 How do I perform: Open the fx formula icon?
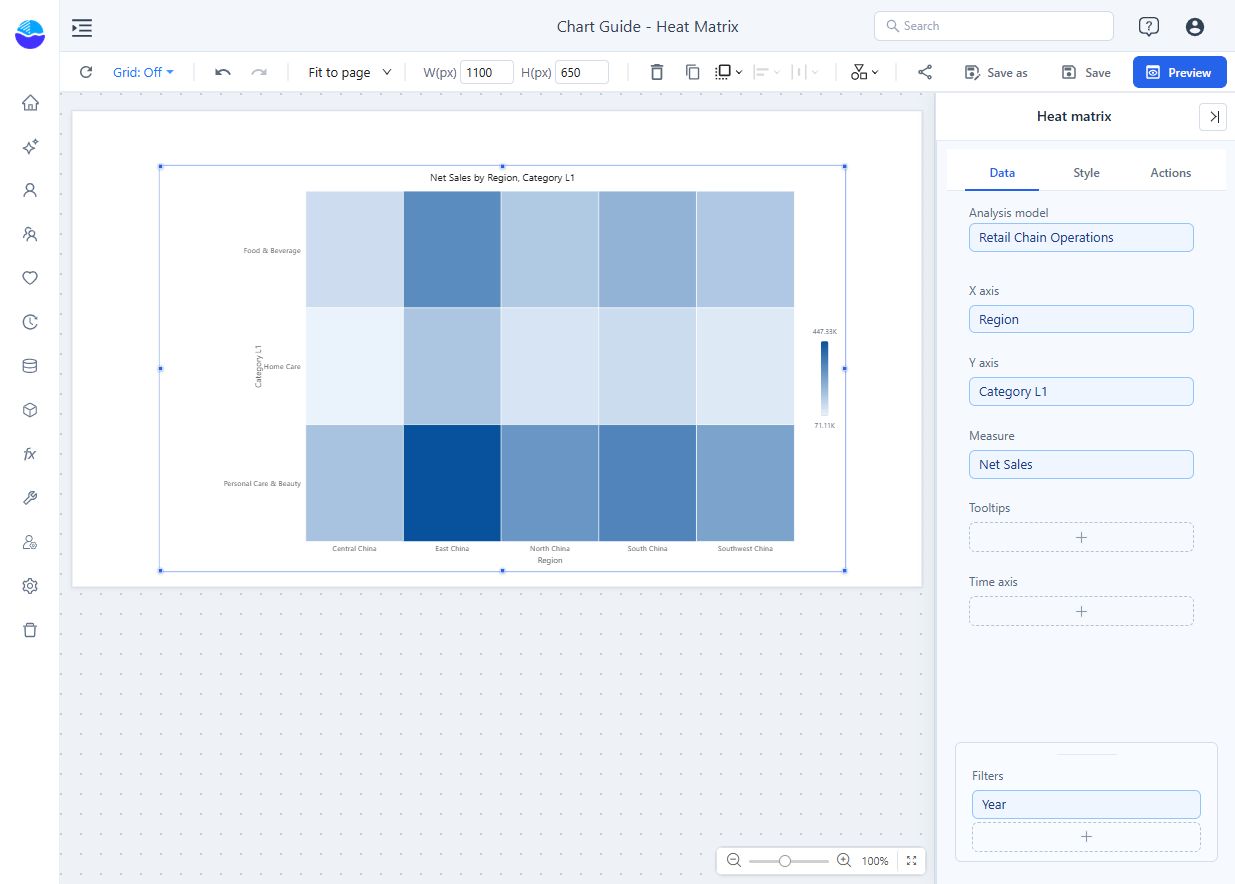point(30,454)
